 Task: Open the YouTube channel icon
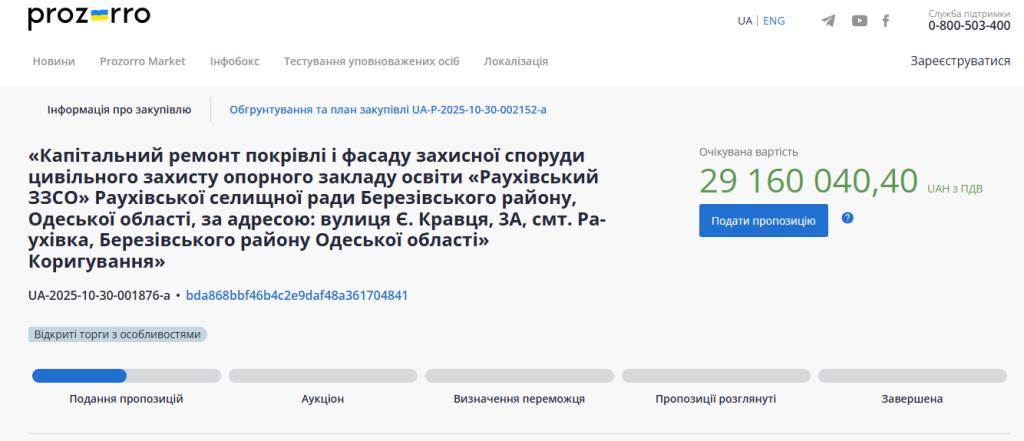click(859, 21)
